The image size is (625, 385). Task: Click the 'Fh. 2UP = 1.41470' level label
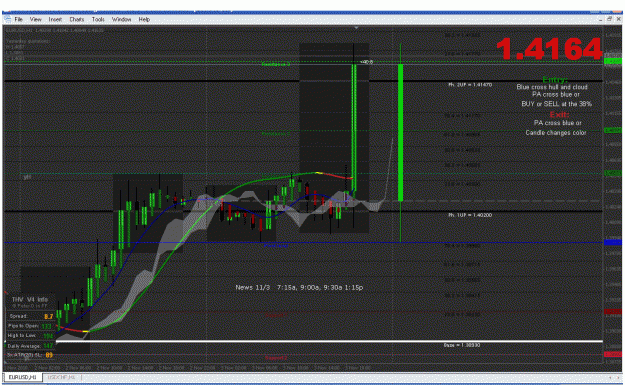coord(470,84)
